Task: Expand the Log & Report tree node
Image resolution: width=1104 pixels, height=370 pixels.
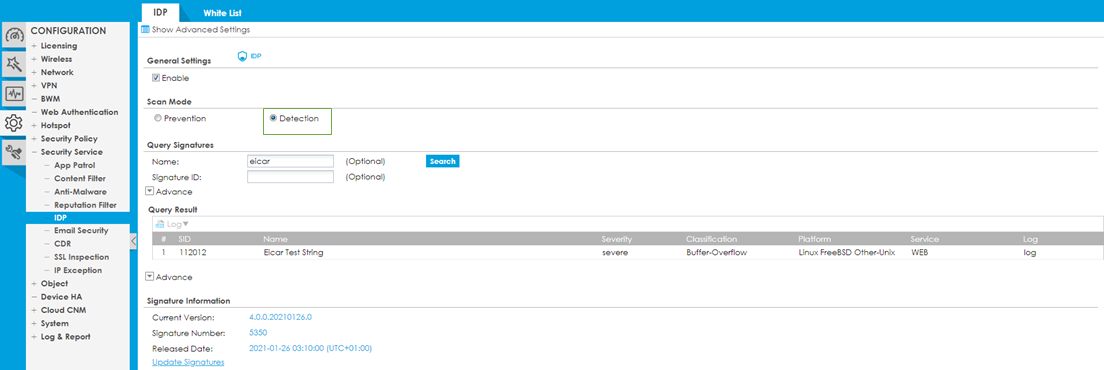Action: pyautogui.click(x=34, y=337)
